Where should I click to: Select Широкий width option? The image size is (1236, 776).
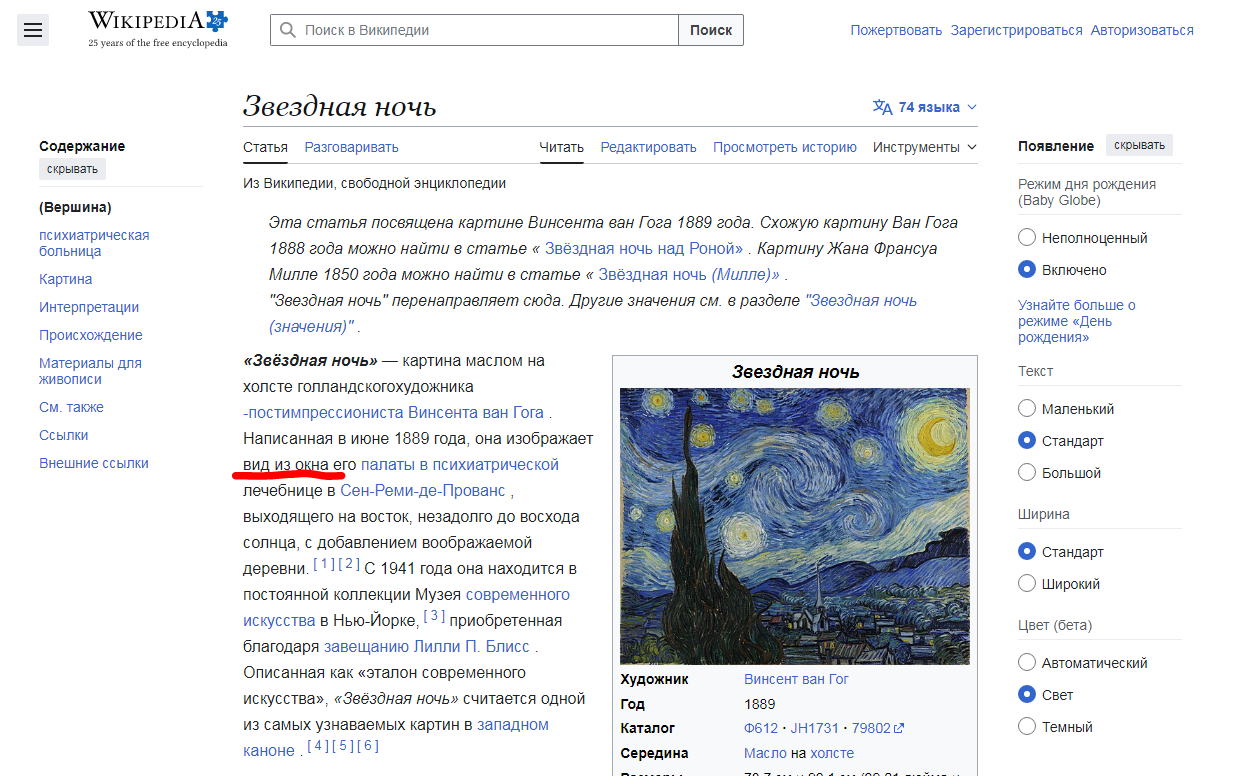1026,584
